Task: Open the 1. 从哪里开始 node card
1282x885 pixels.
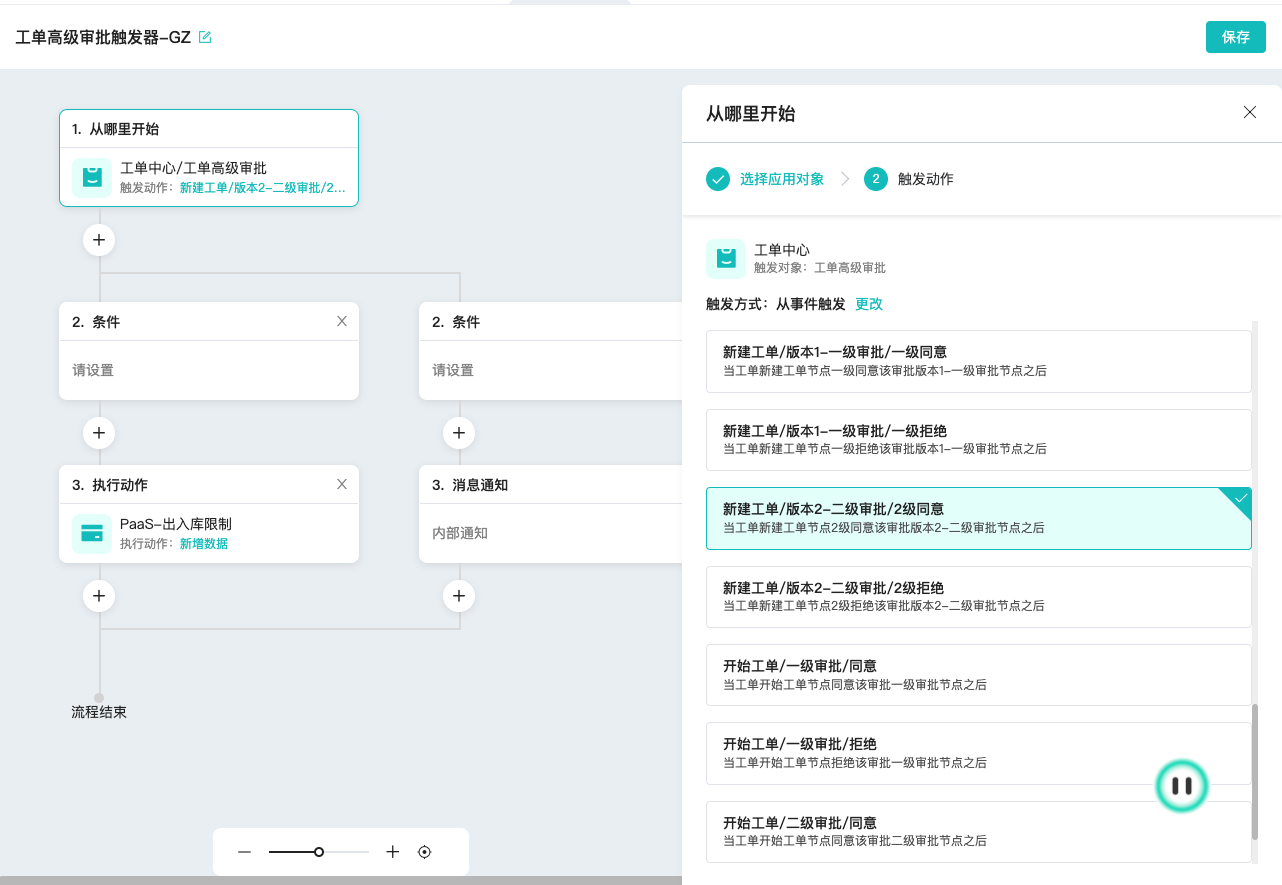Action: [x=209, y=158]
